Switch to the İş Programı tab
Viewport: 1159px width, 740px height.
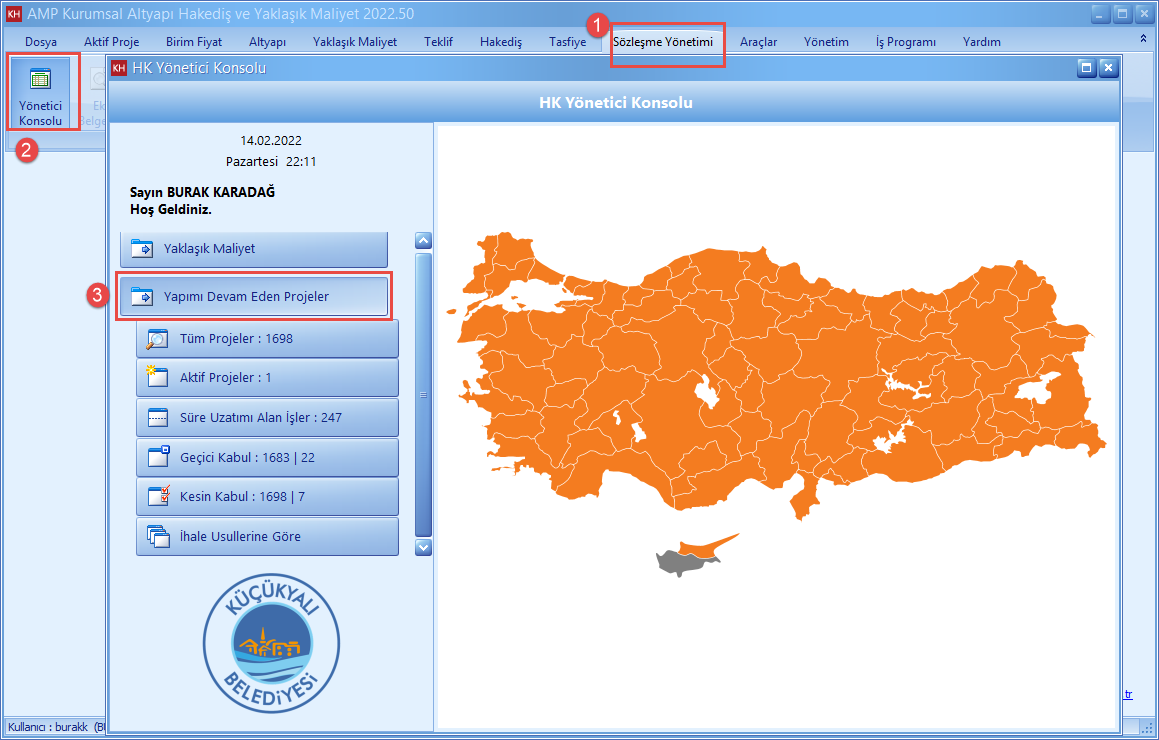click(x=905, y=42)
